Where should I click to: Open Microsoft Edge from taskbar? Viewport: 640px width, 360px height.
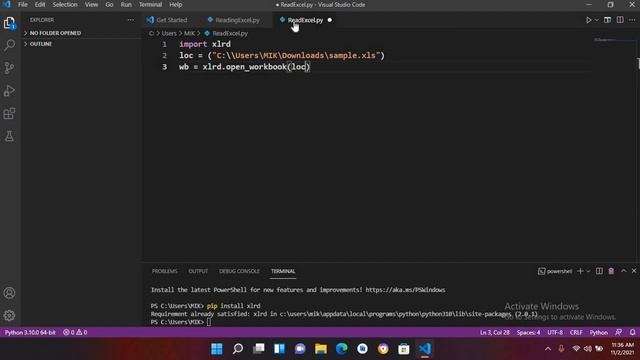(x=342, y=349)
